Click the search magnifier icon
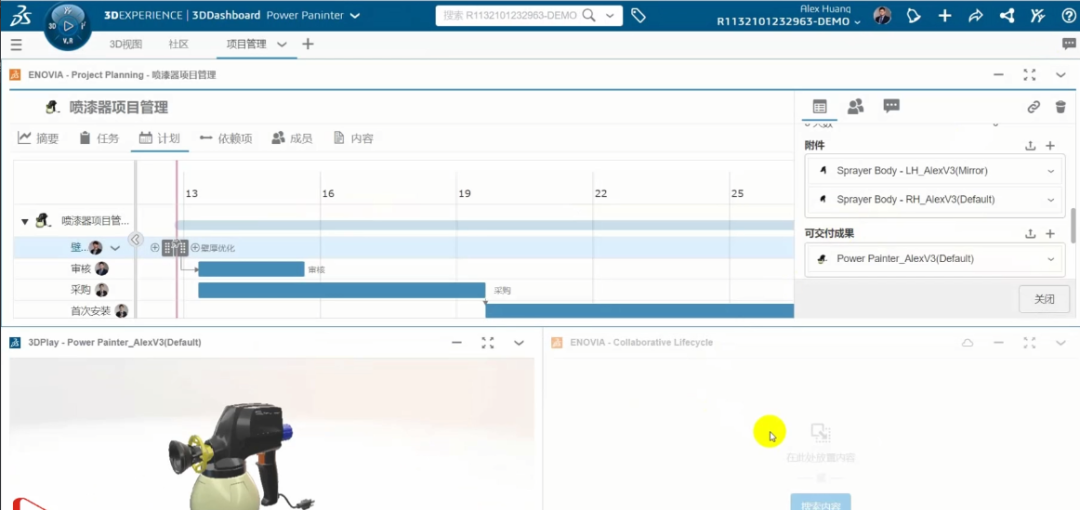The height and width of the screenshot is (510, 1080). [x=590, y=16]
